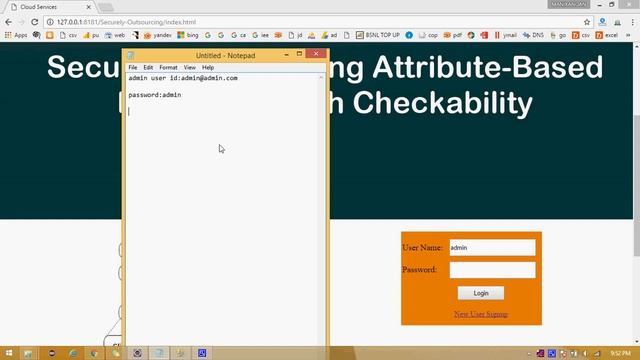Open the Notepad File menu
This screenshot has width=640, height=360.
click(x=133, y=67)
